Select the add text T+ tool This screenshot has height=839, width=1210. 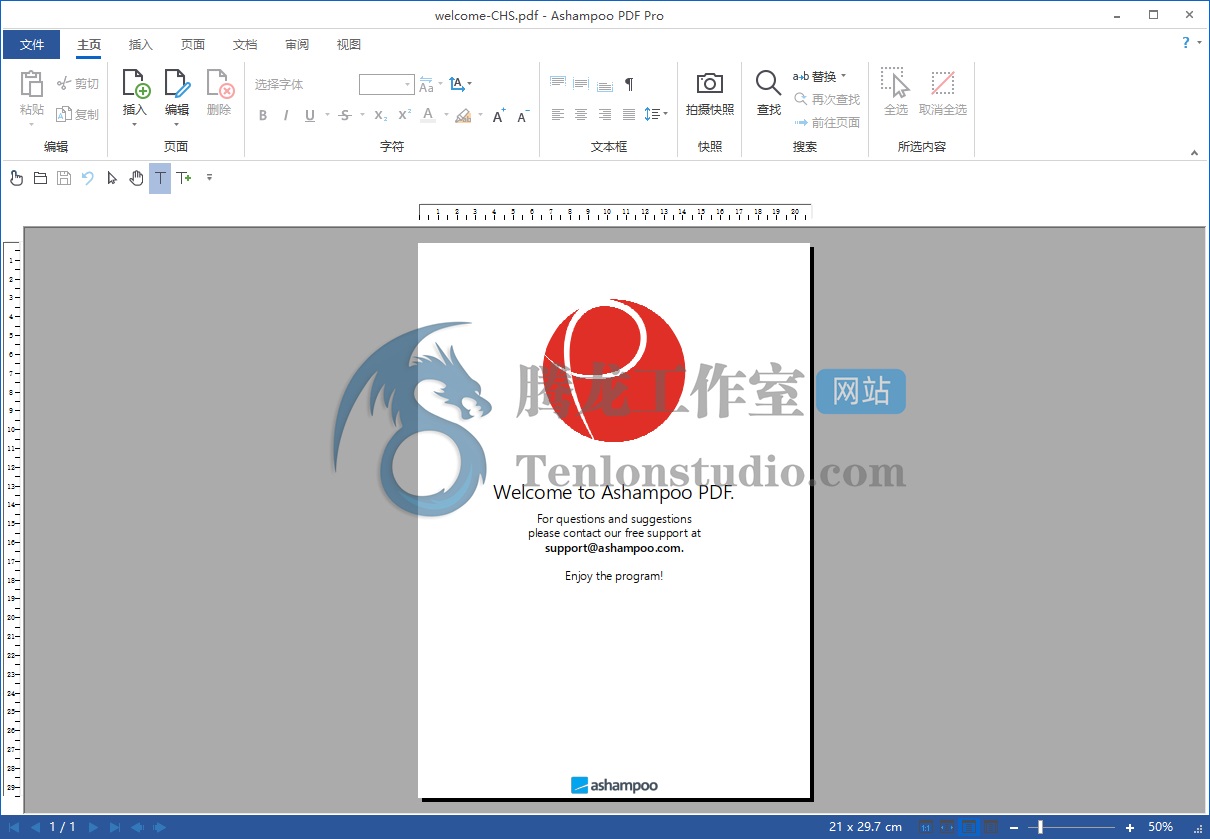(184, 178)
